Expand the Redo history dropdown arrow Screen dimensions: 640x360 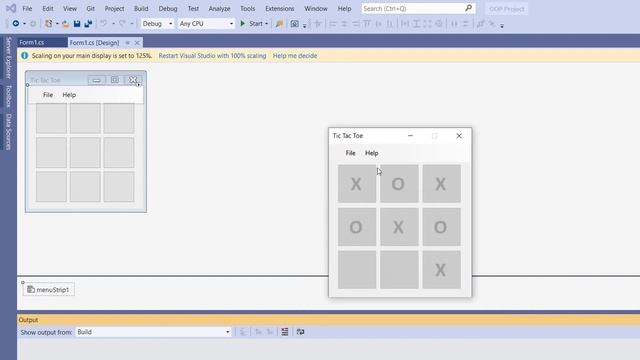click(x=131, y=24)
